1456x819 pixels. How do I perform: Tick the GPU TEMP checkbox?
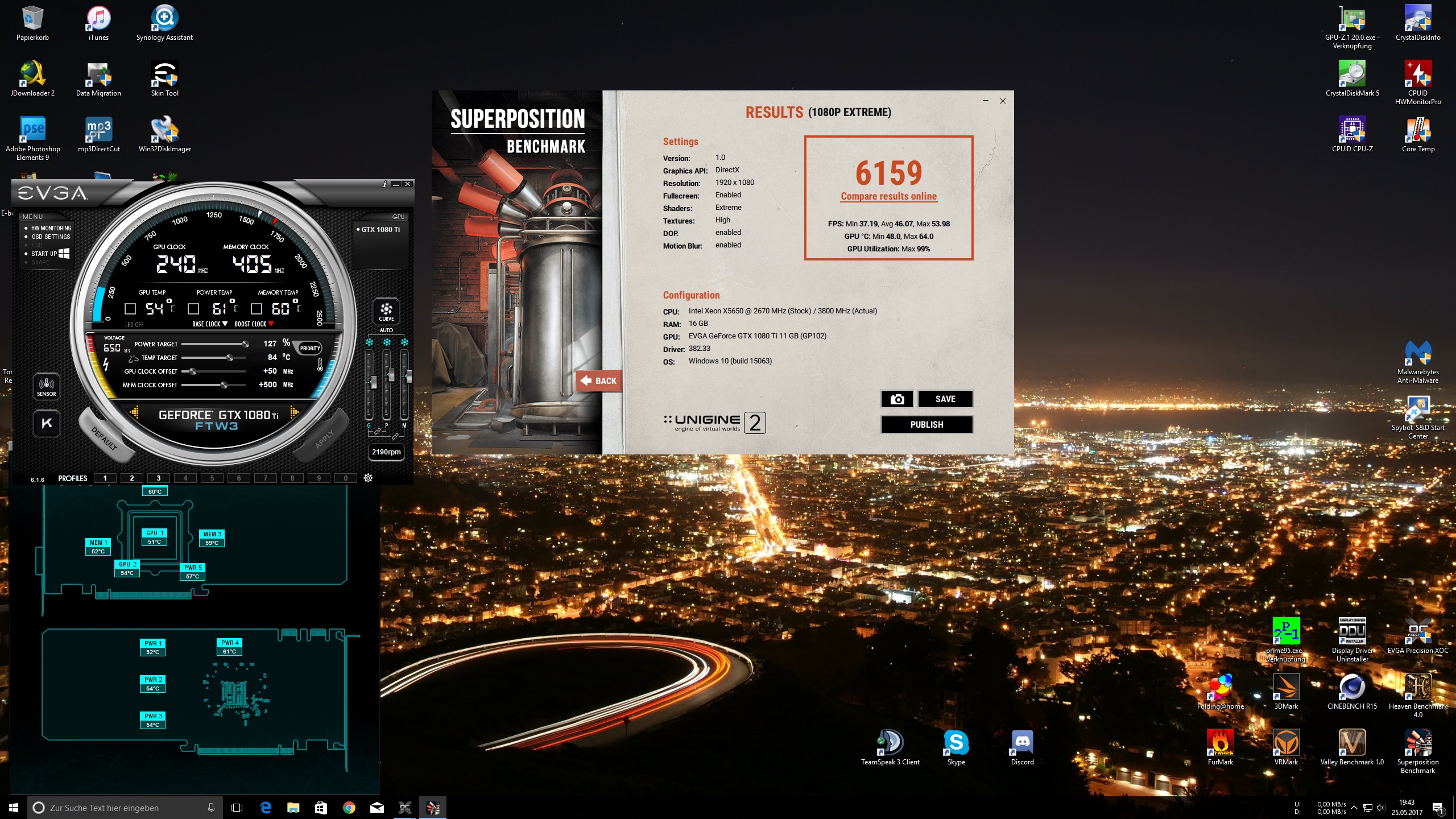tap(130, 309)
